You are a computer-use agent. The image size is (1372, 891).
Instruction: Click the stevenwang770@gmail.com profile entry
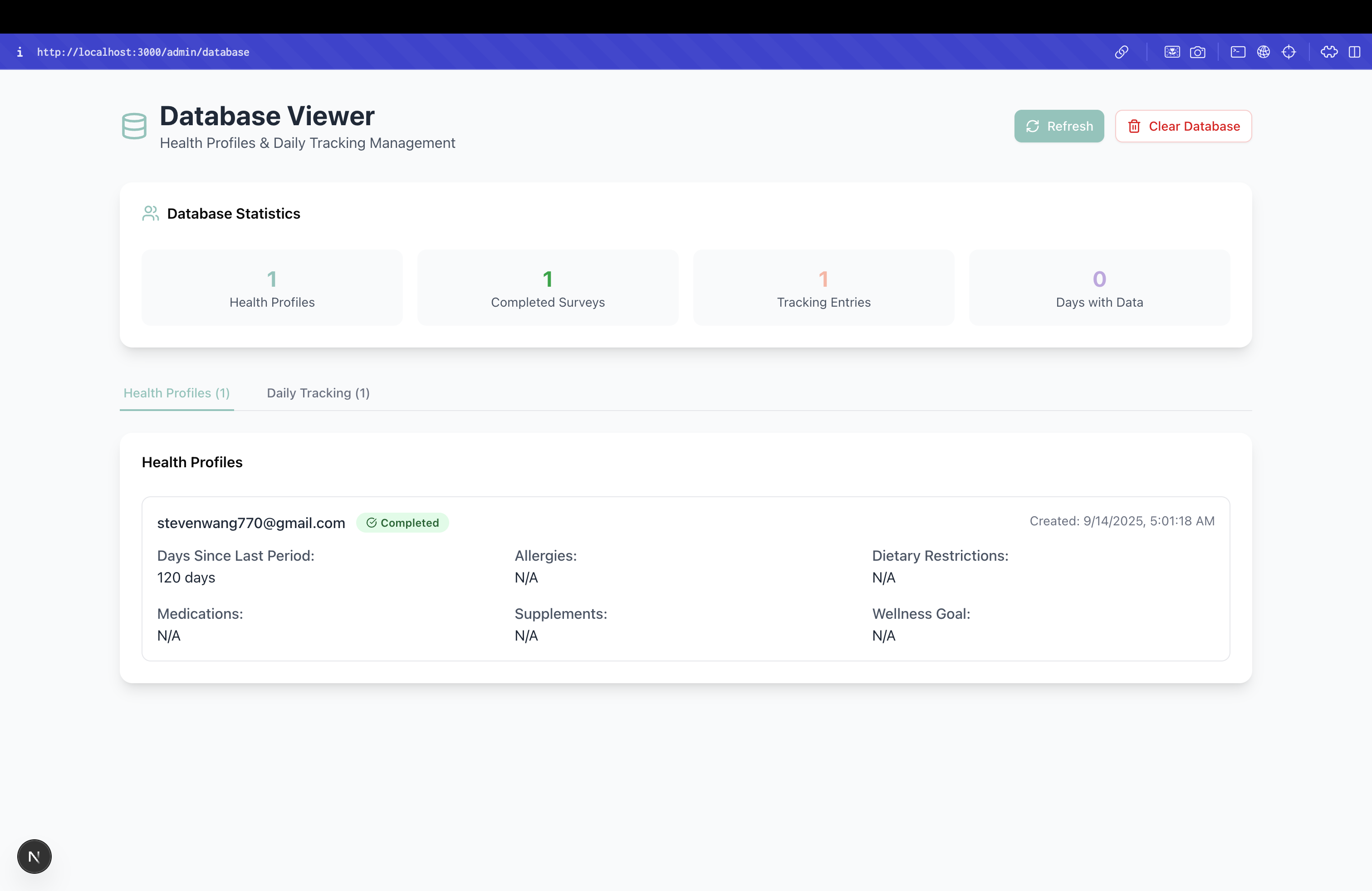(x=251, y=523)
